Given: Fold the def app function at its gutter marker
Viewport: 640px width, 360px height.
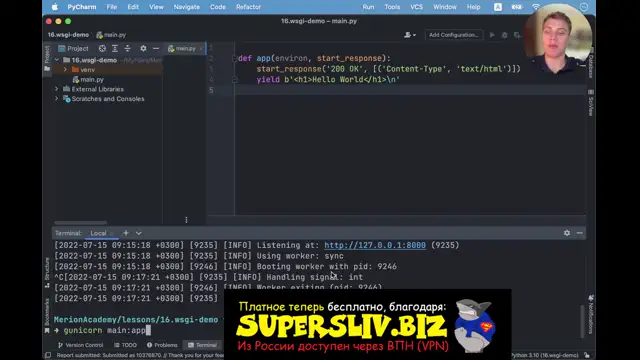Looking at the screenshot, I should 235,58.
